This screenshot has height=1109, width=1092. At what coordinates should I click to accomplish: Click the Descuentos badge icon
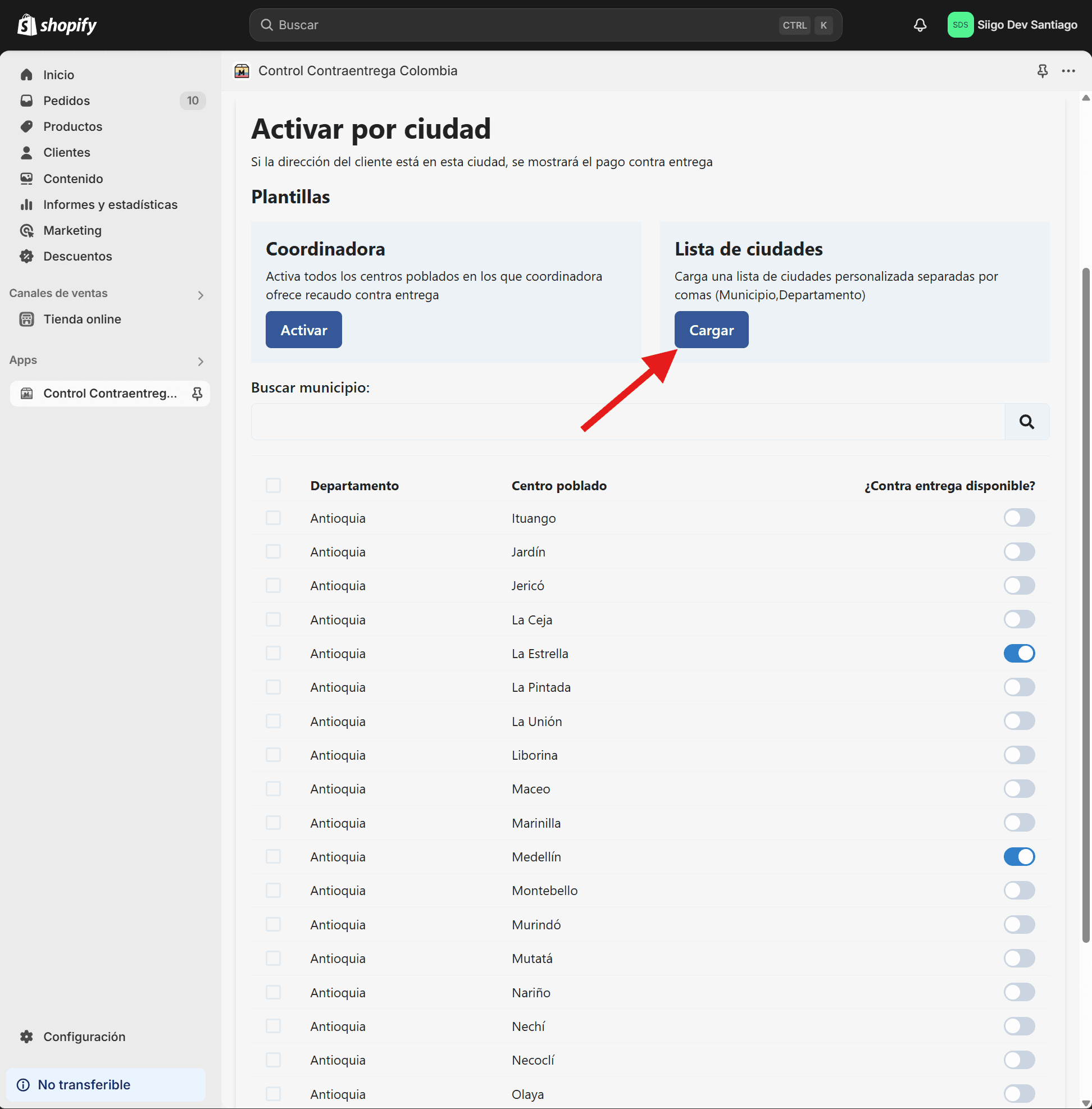(x=26, y=255)
